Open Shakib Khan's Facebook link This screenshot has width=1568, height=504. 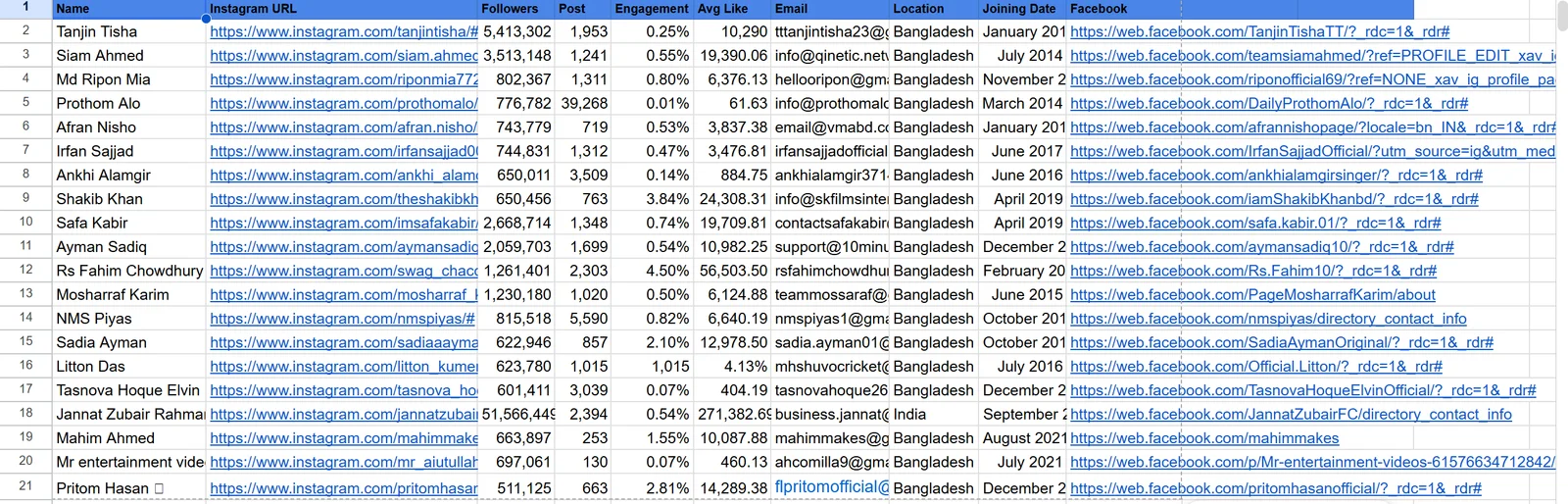(1274, 199)
